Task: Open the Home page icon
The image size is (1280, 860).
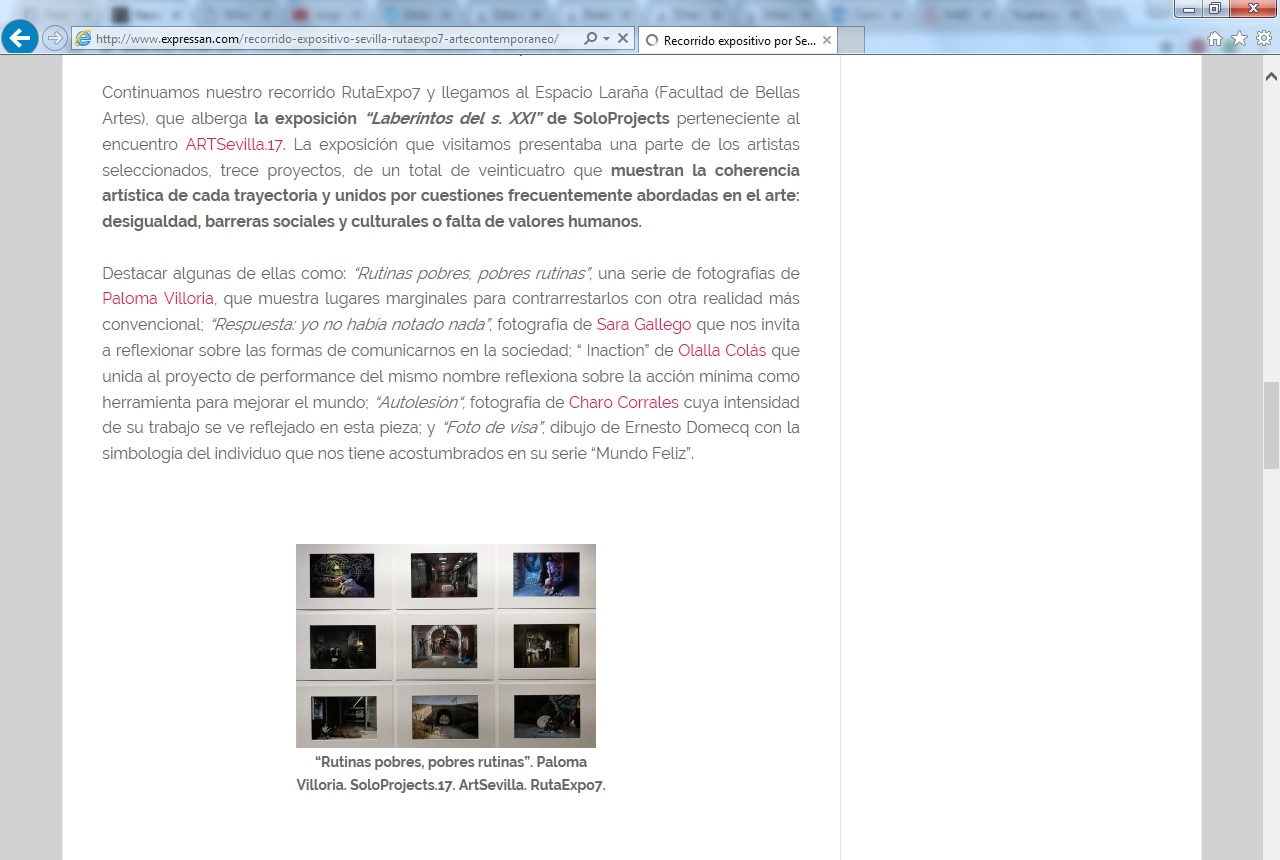Action: 1215,39
